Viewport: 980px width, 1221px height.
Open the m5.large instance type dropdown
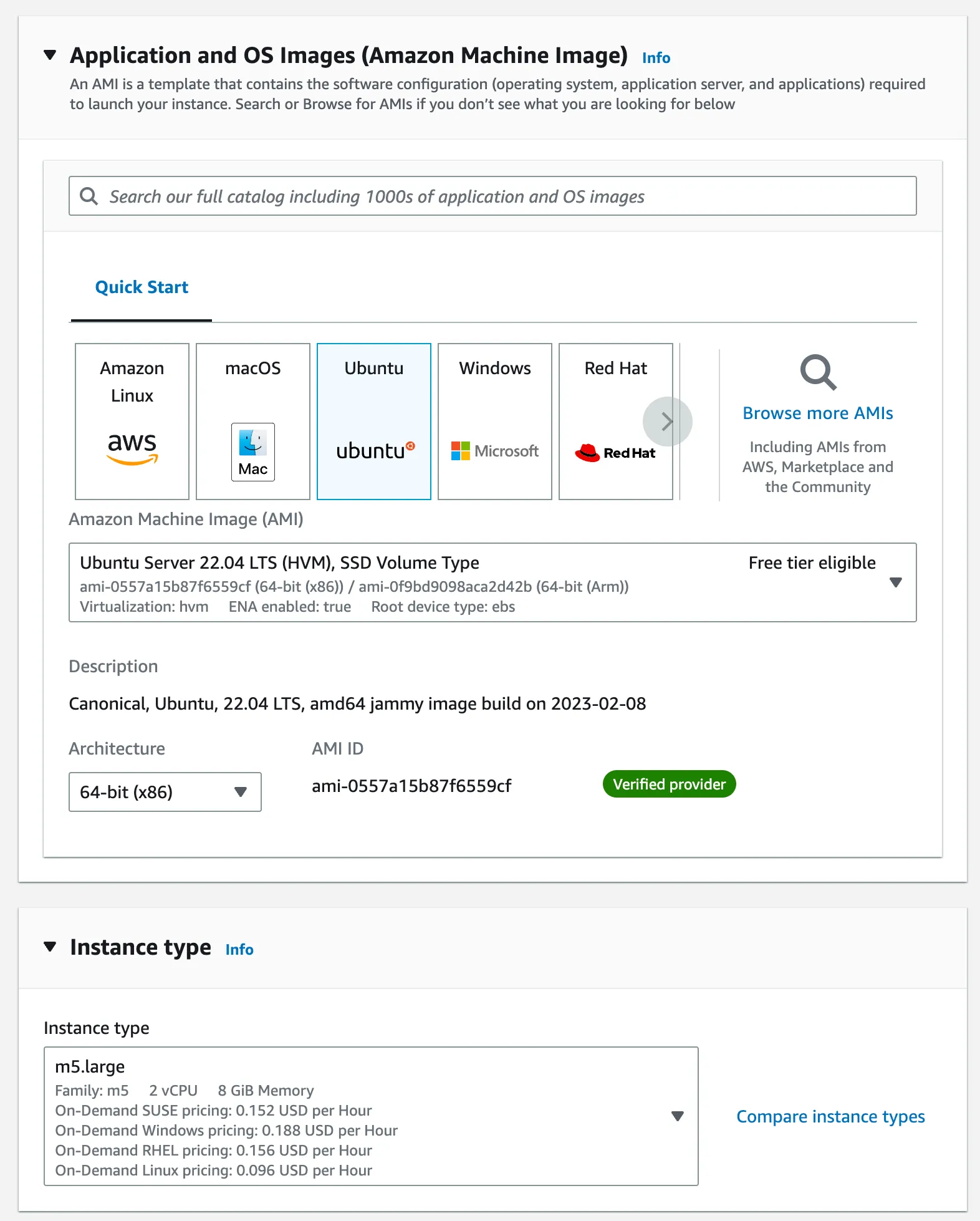pyautogui.click(x=371, y=1116)
